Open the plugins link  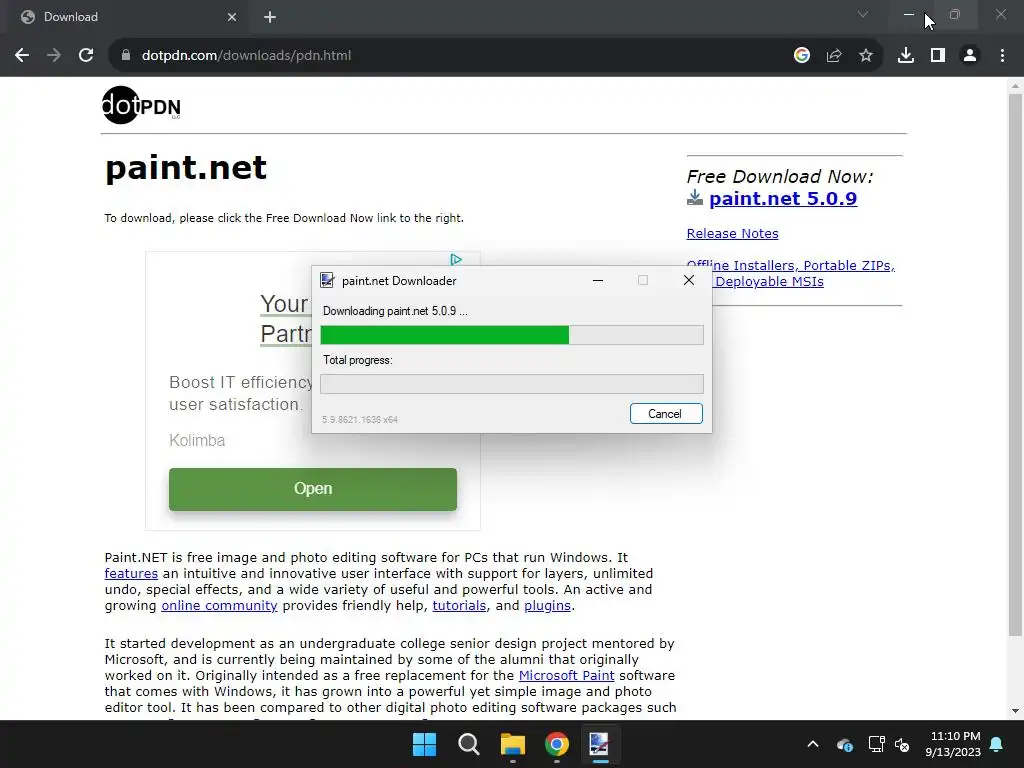(547, 605)
